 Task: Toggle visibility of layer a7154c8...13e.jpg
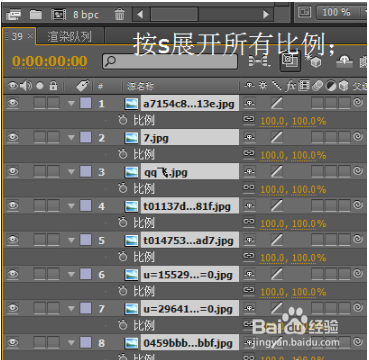pos(13,103)
